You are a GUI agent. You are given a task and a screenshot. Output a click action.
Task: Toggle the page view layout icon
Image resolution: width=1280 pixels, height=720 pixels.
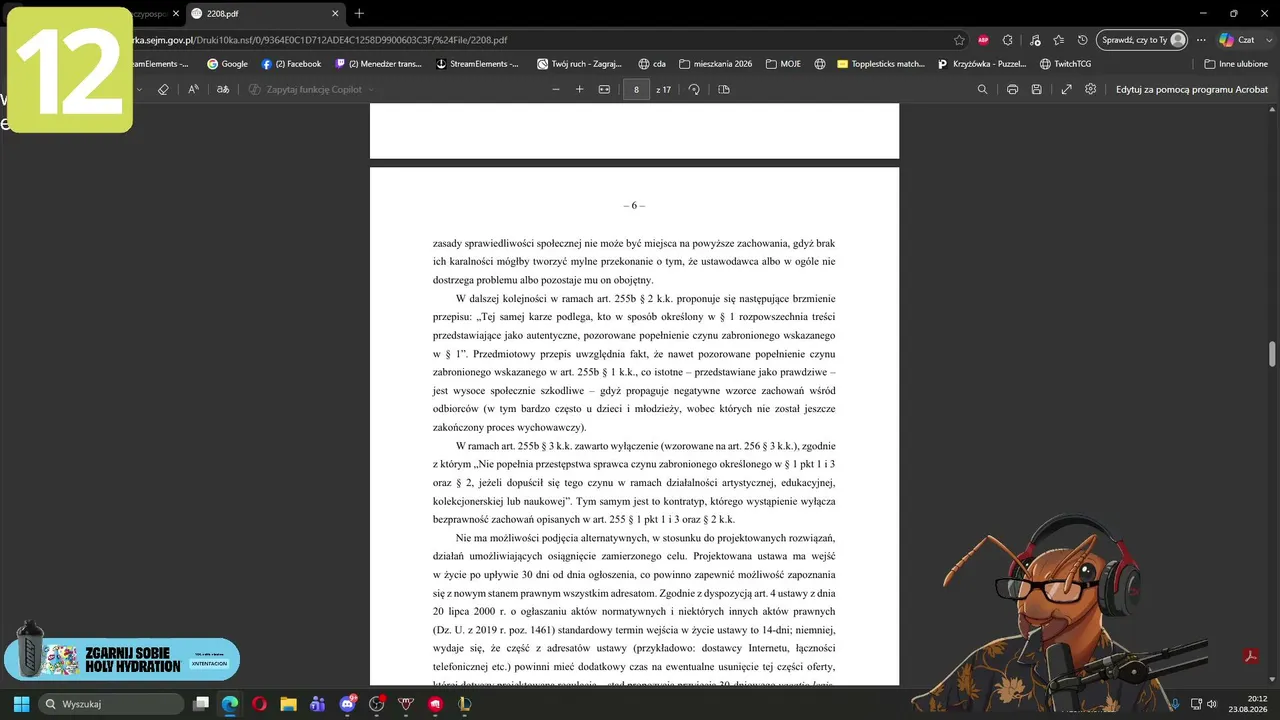coord(724,89)
